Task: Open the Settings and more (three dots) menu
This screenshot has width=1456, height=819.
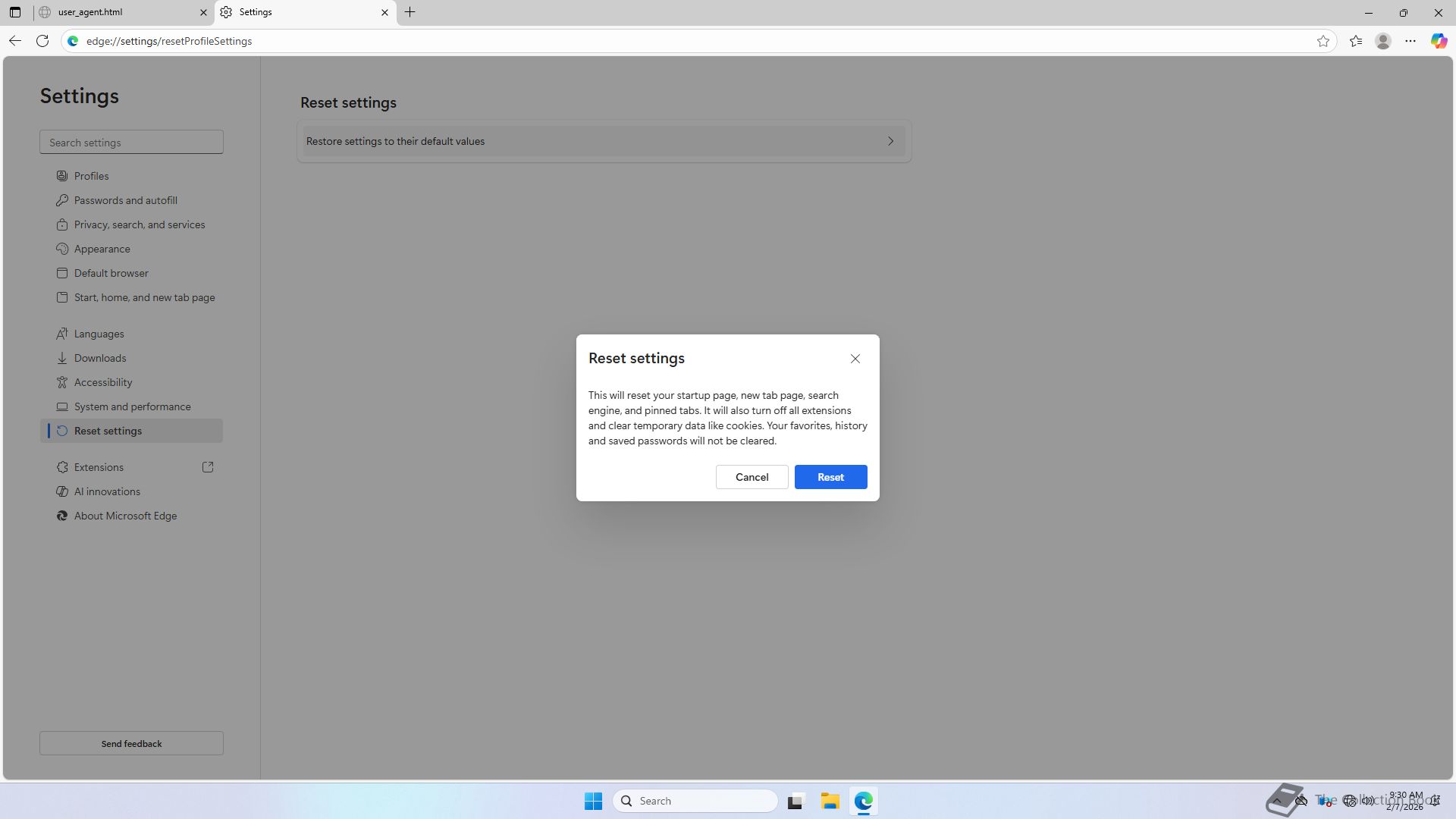Action: point(1410,41)
